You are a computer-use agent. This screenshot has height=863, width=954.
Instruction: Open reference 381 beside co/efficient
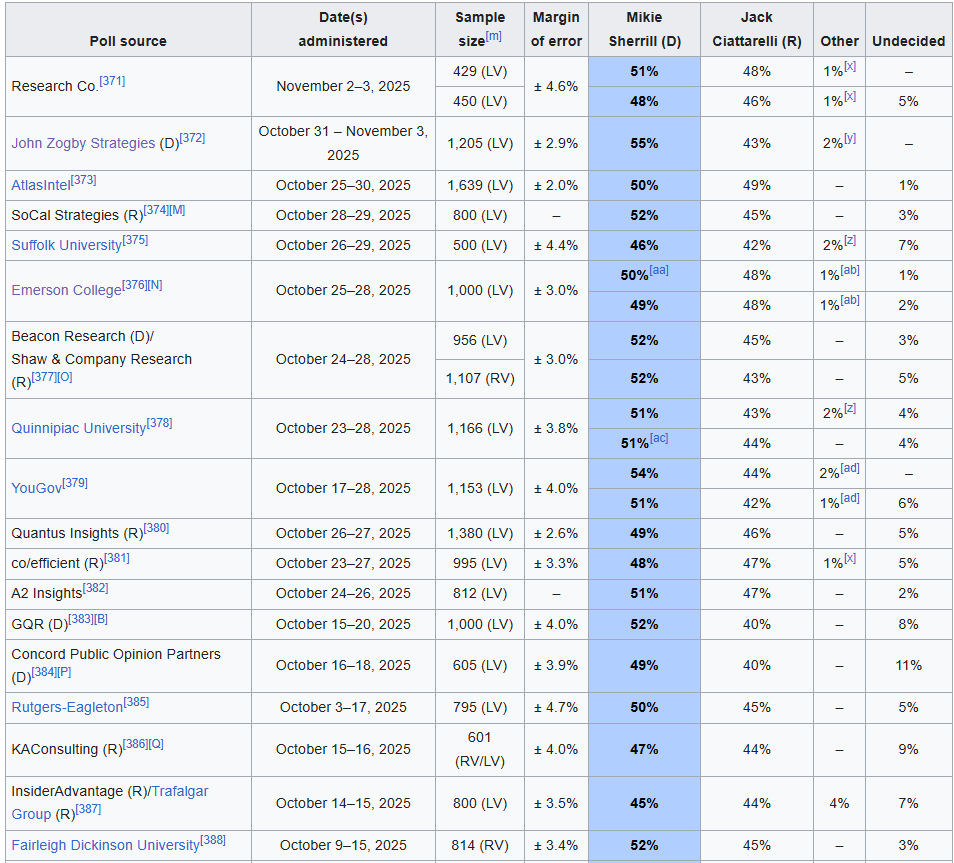[117, 558]
